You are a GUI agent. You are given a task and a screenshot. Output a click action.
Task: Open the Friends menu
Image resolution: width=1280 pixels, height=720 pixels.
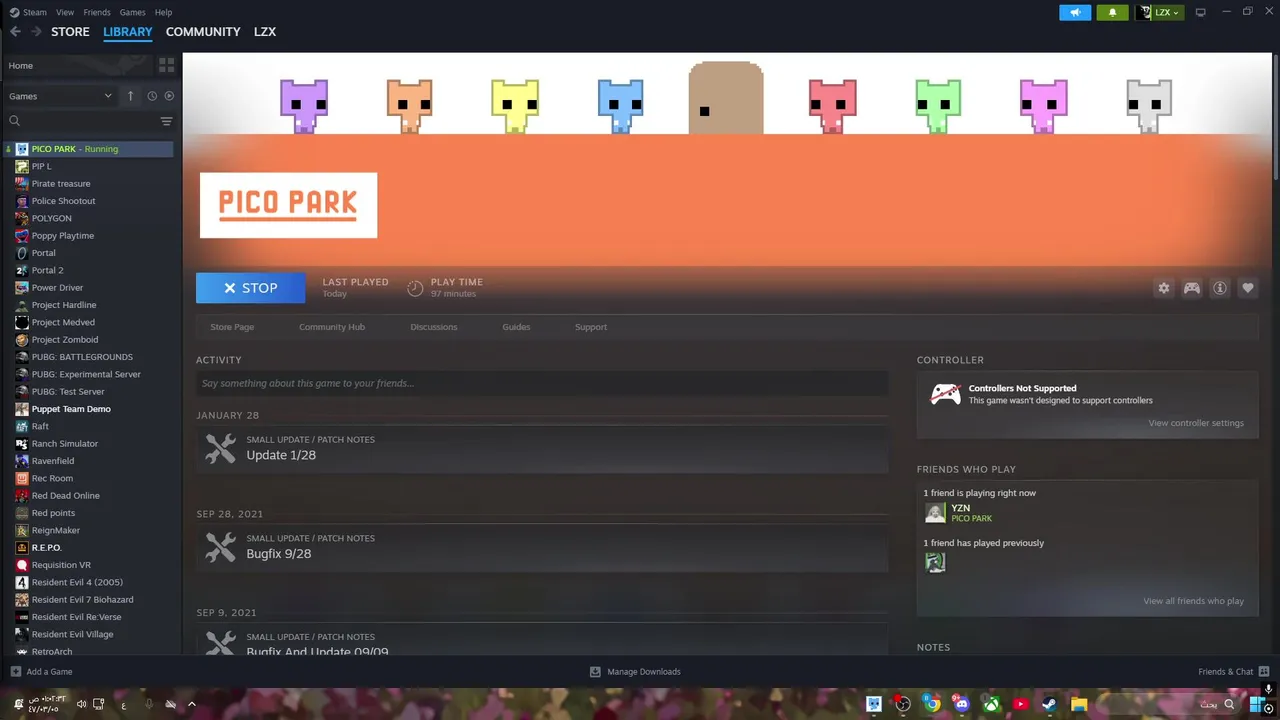pos(97,12)
